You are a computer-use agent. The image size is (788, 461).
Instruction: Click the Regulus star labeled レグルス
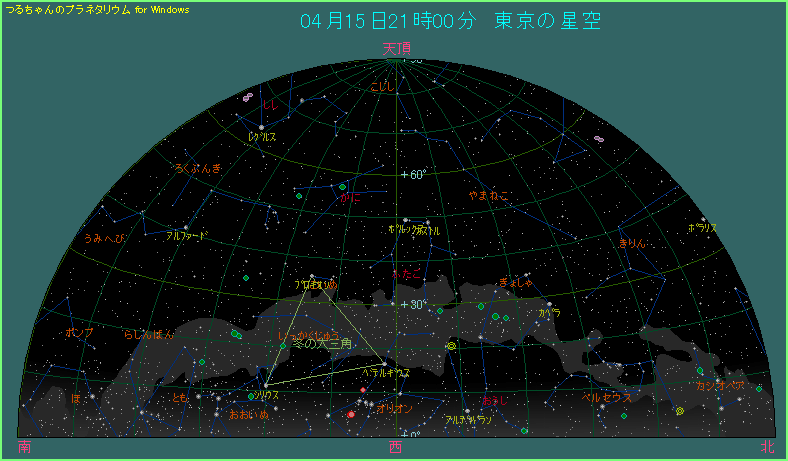point(261,127)
